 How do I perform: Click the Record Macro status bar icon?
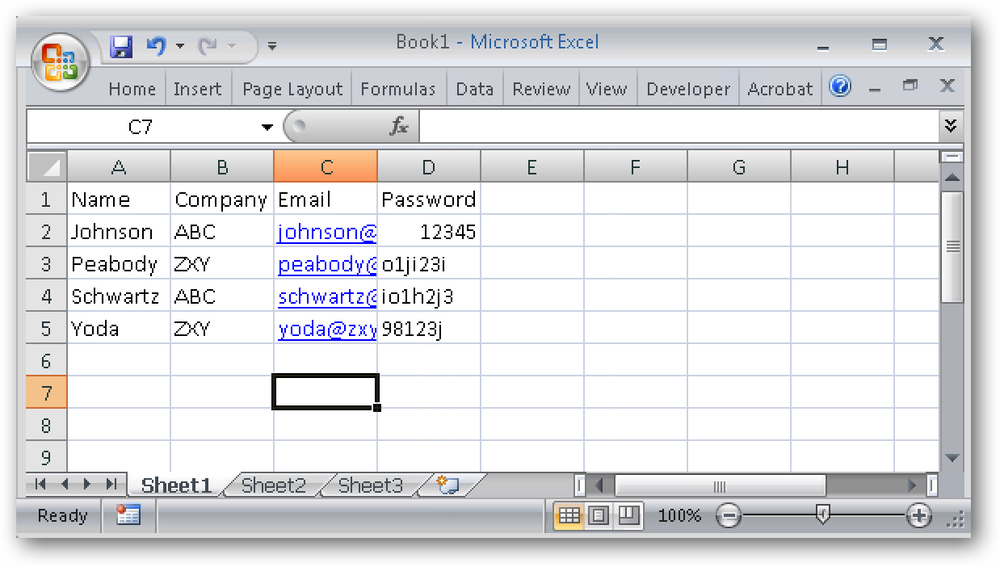click(128, 515)
